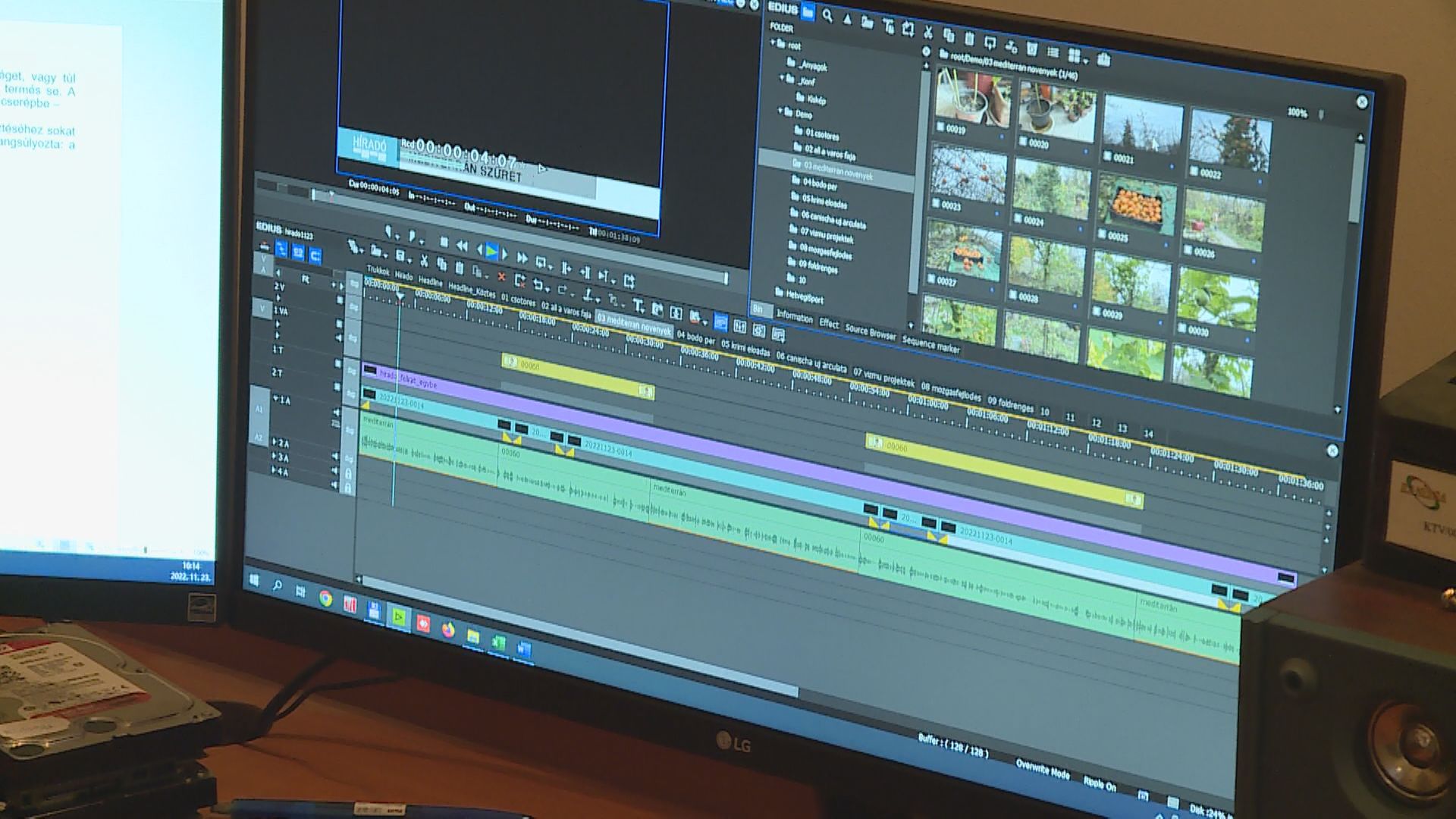Collapse the root folder in bin tree
1456x819 pixels.
pos(772,42)
